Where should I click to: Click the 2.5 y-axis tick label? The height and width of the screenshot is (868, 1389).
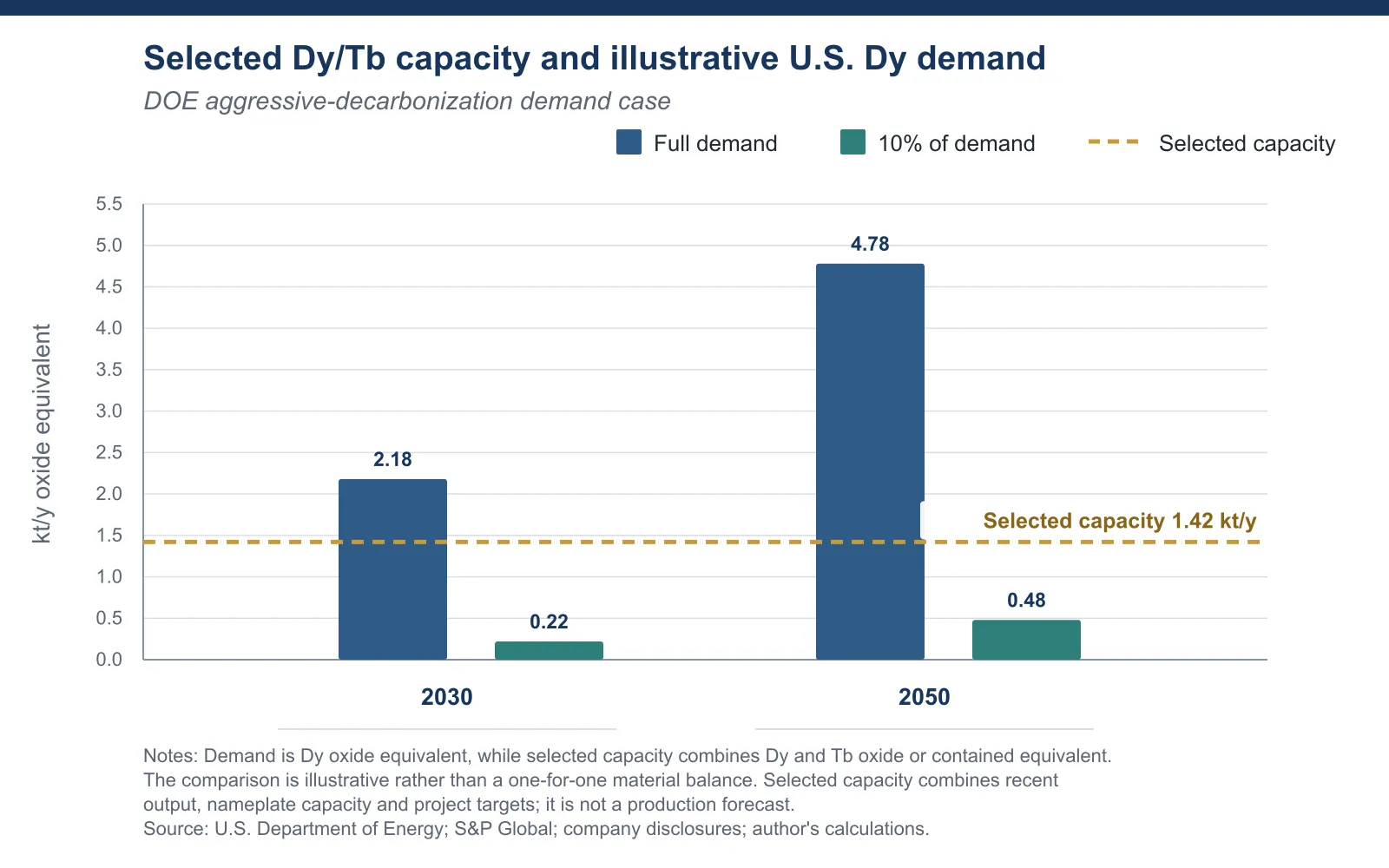[x=109, y=452]
